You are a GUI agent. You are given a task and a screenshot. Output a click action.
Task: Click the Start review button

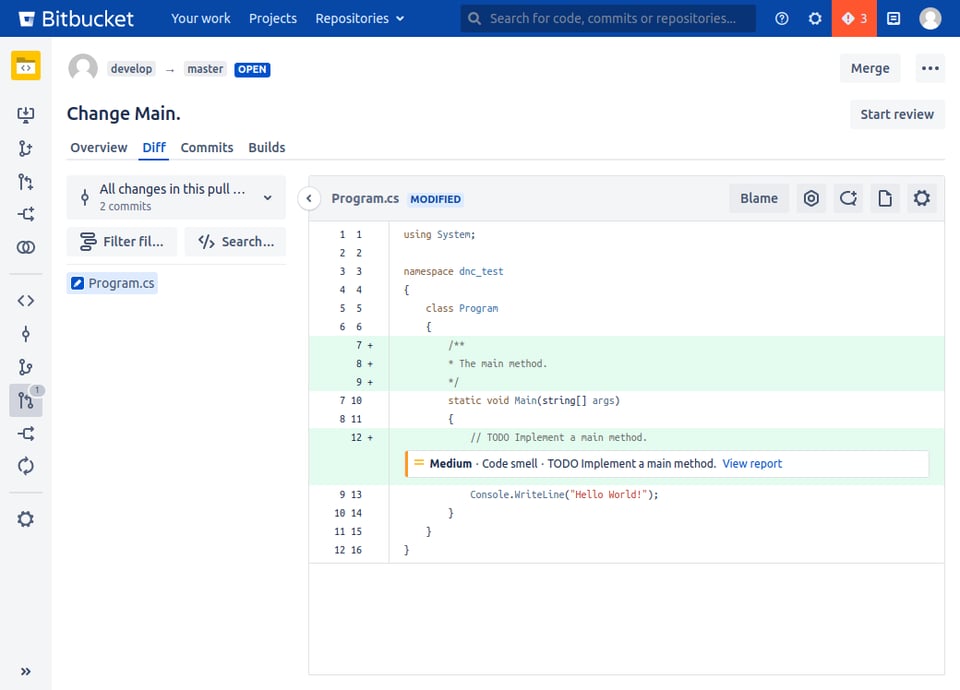897,114
